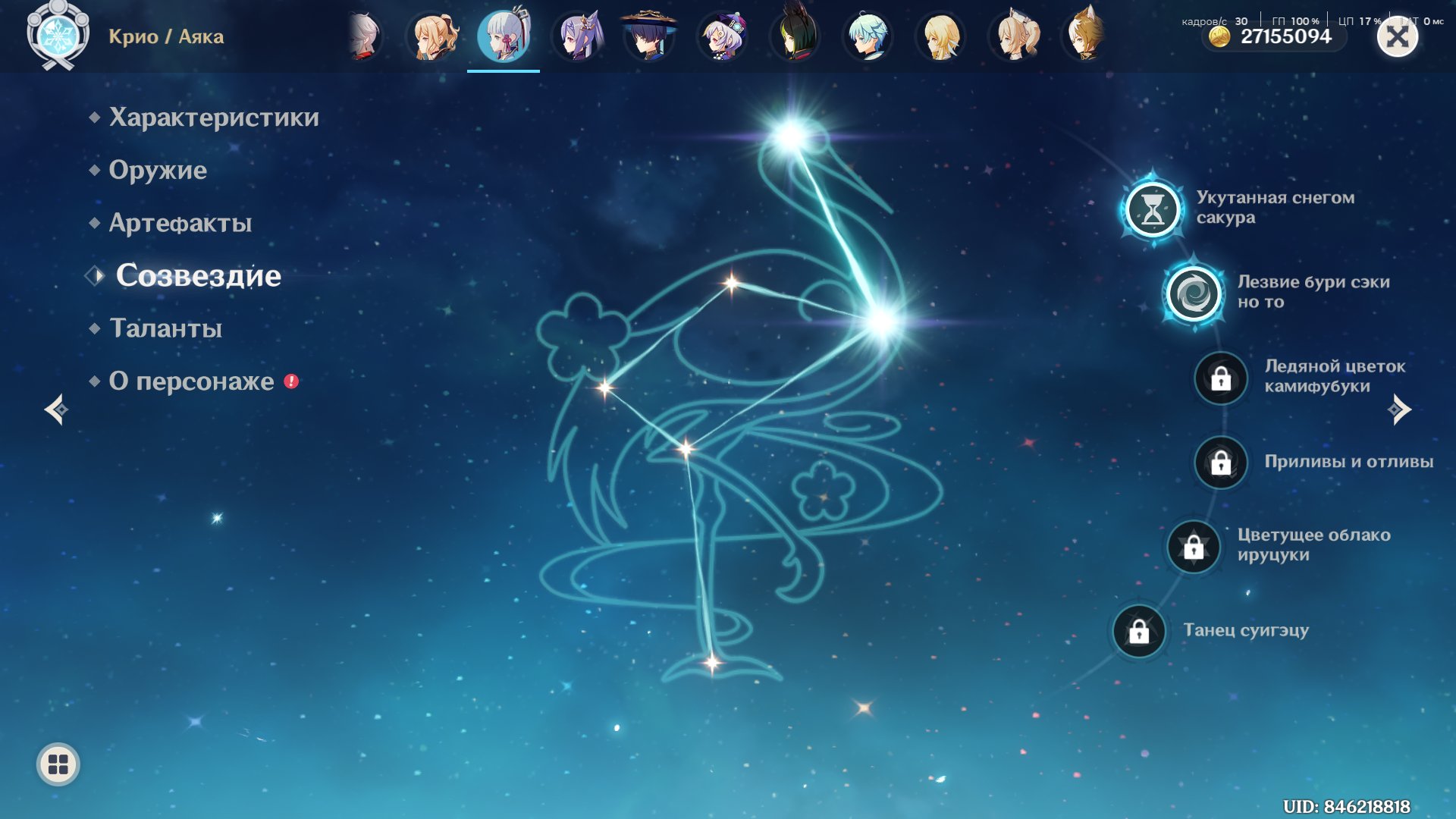This screenshot has height=819, width=1456.
Task: Click the Cryo element emblem icon
Action: click(58, 35)
